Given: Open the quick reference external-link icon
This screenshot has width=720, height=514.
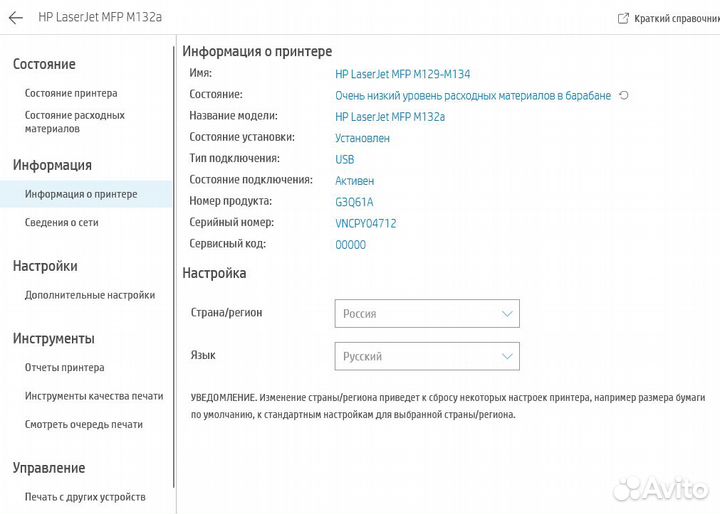Looking at the screenshot, I should pyautogui.click(x=624, y=18).
